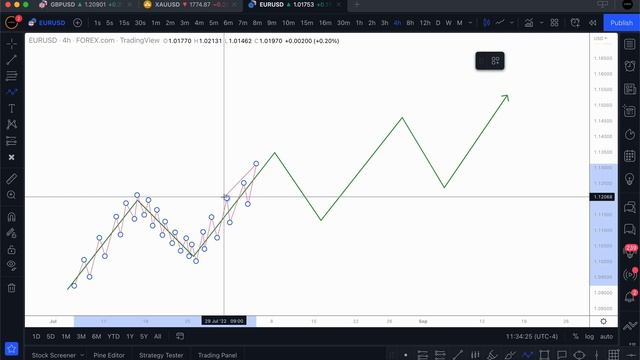Viewport: 640px width, 360px height.
Task: Open chart settings gear icon
Action: [603, 322]
